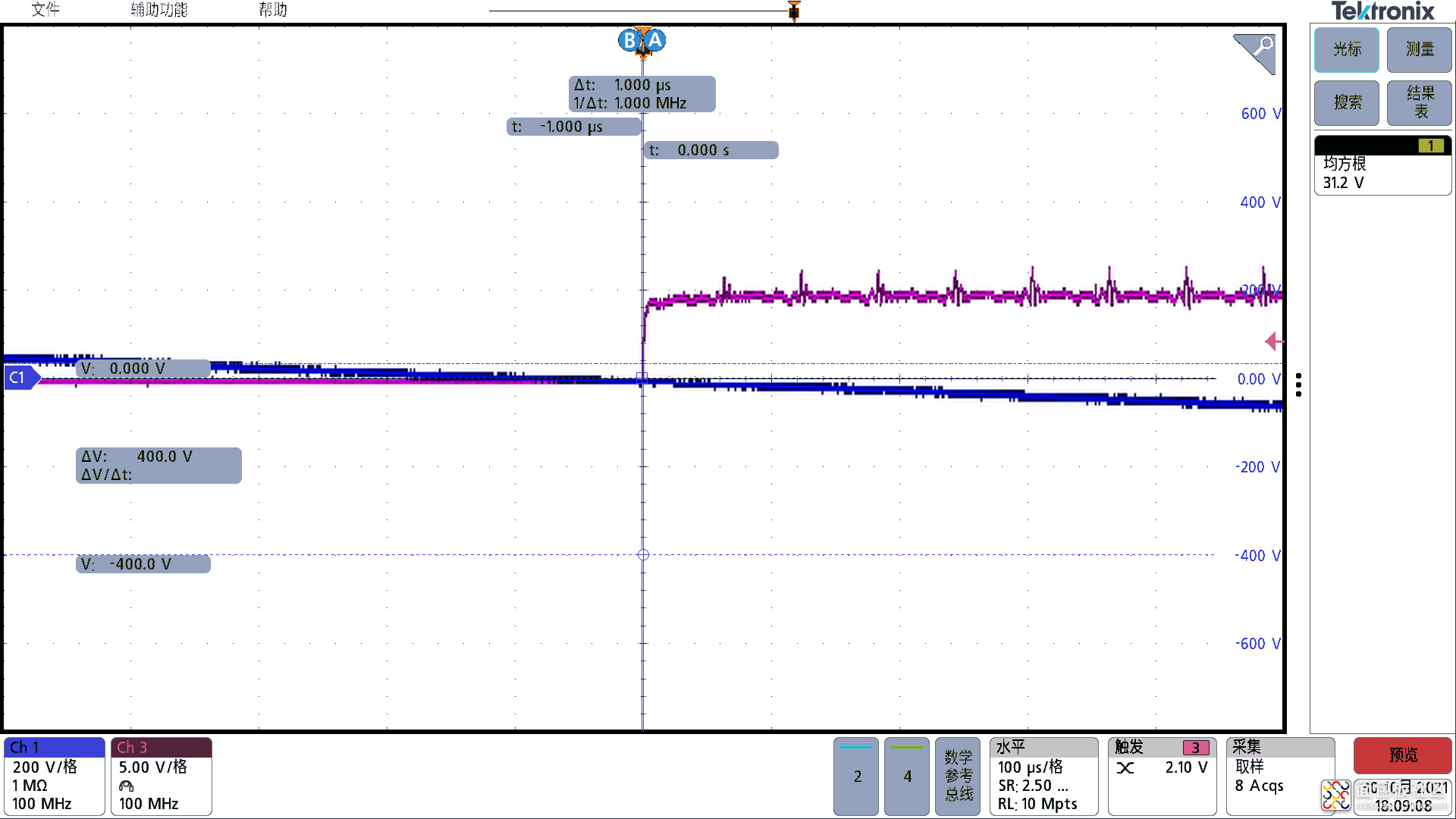The width and height of the screenshot is (1456, 819).
Task: Click the t: 0.000 s cursor readout
Action: [711, 150]
